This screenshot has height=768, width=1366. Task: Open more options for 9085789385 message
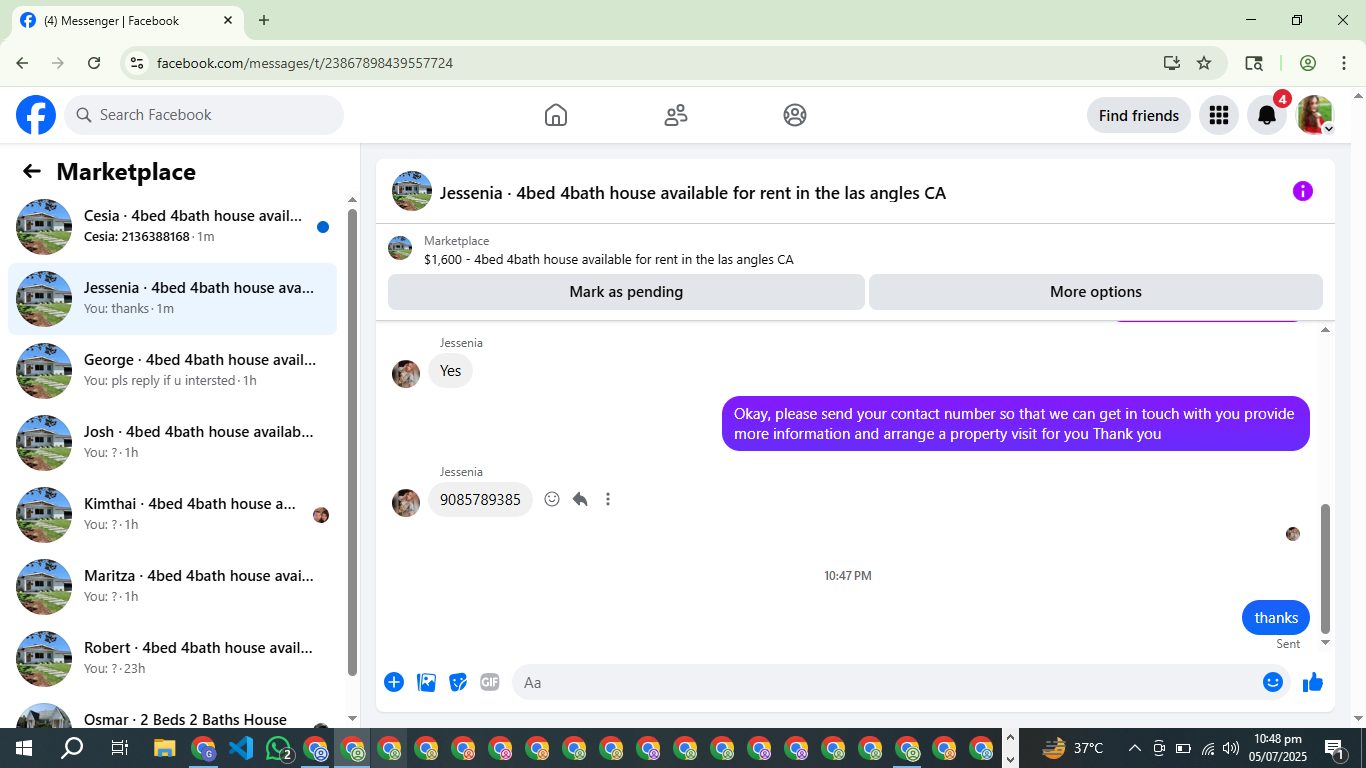click(608, 499)
